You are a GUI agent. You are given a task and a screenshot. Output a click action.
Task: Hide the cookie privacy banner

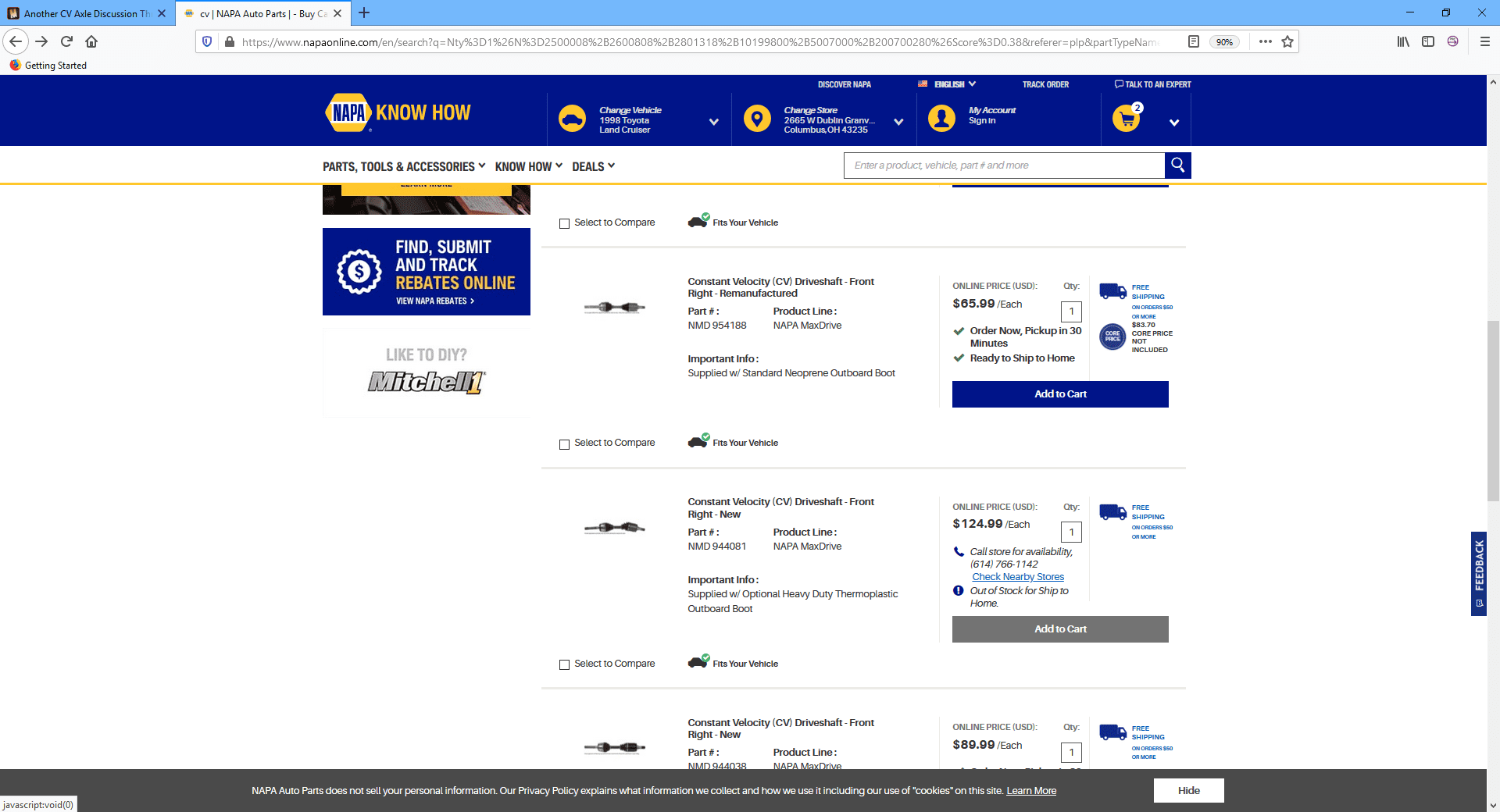[1188, 790]
